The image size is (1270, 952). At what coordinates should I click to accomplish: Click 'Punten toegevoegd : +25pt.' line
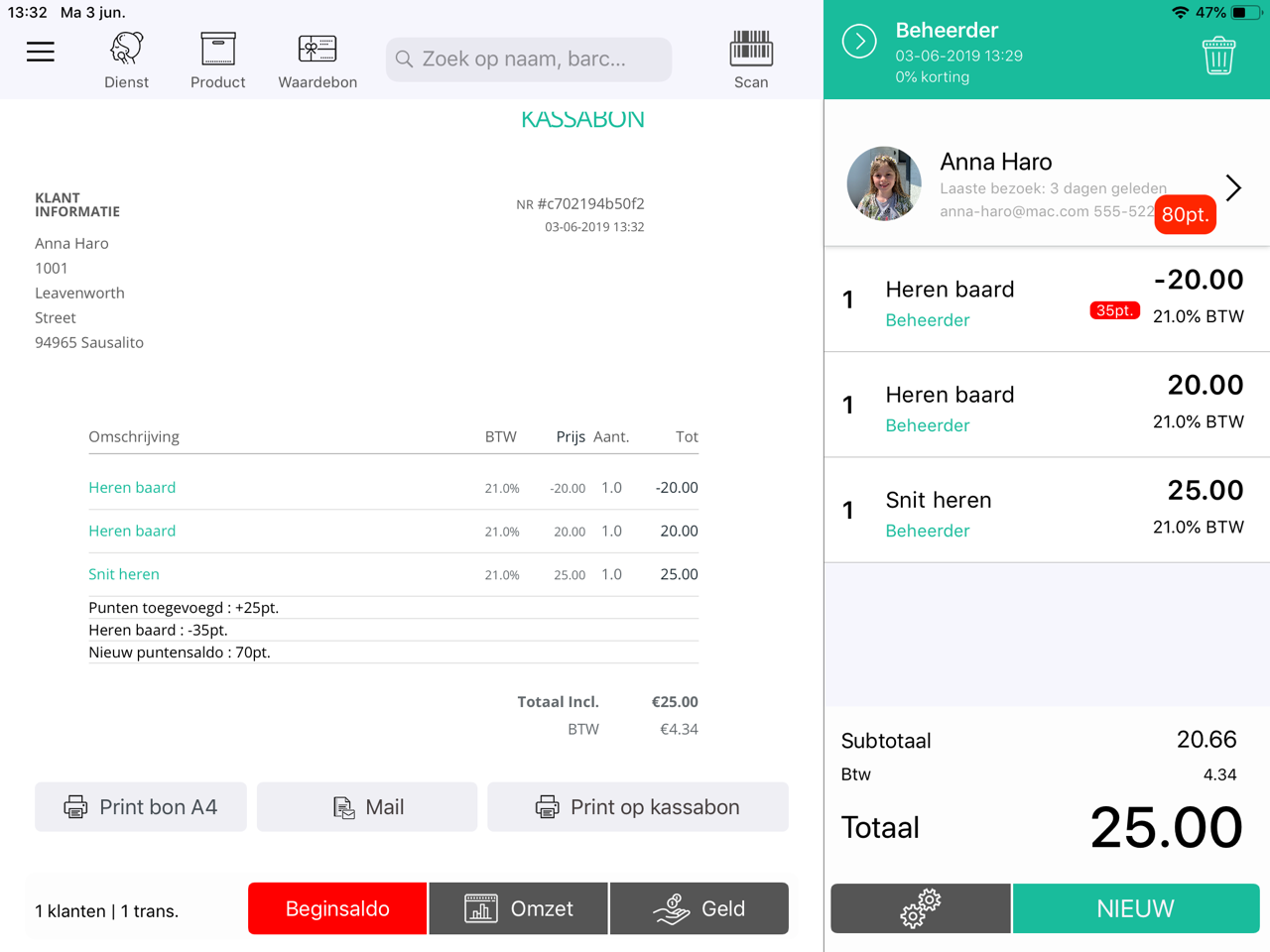coord(184,608)
